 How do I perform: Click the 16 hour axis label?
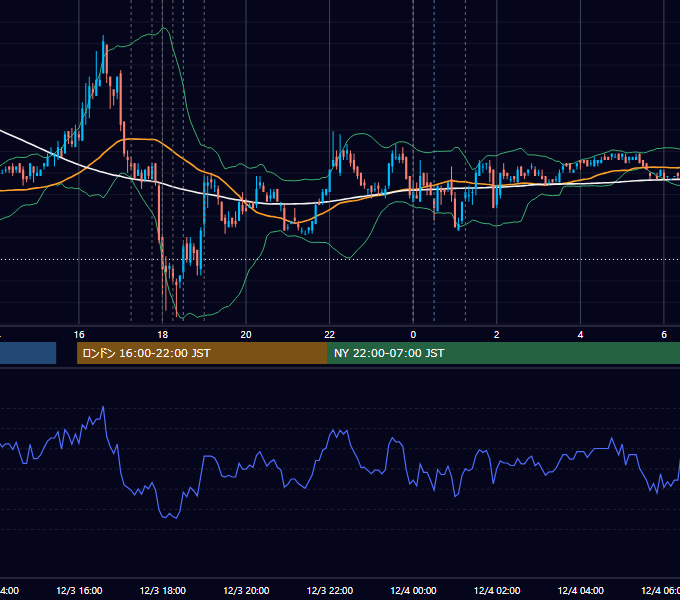tap(79, 335)
